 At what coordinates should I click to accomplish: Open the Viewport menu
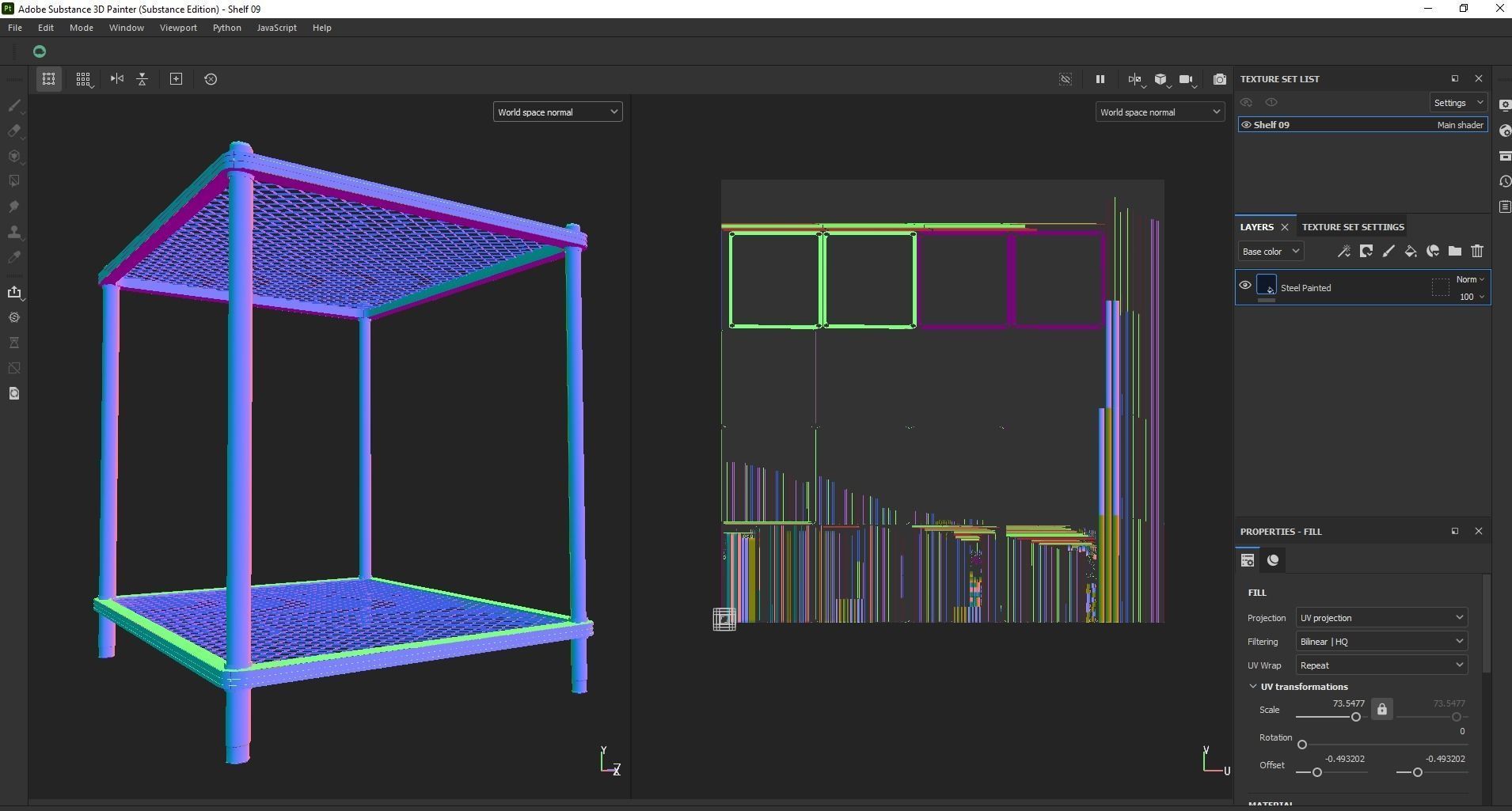click(x=178, y=28)
